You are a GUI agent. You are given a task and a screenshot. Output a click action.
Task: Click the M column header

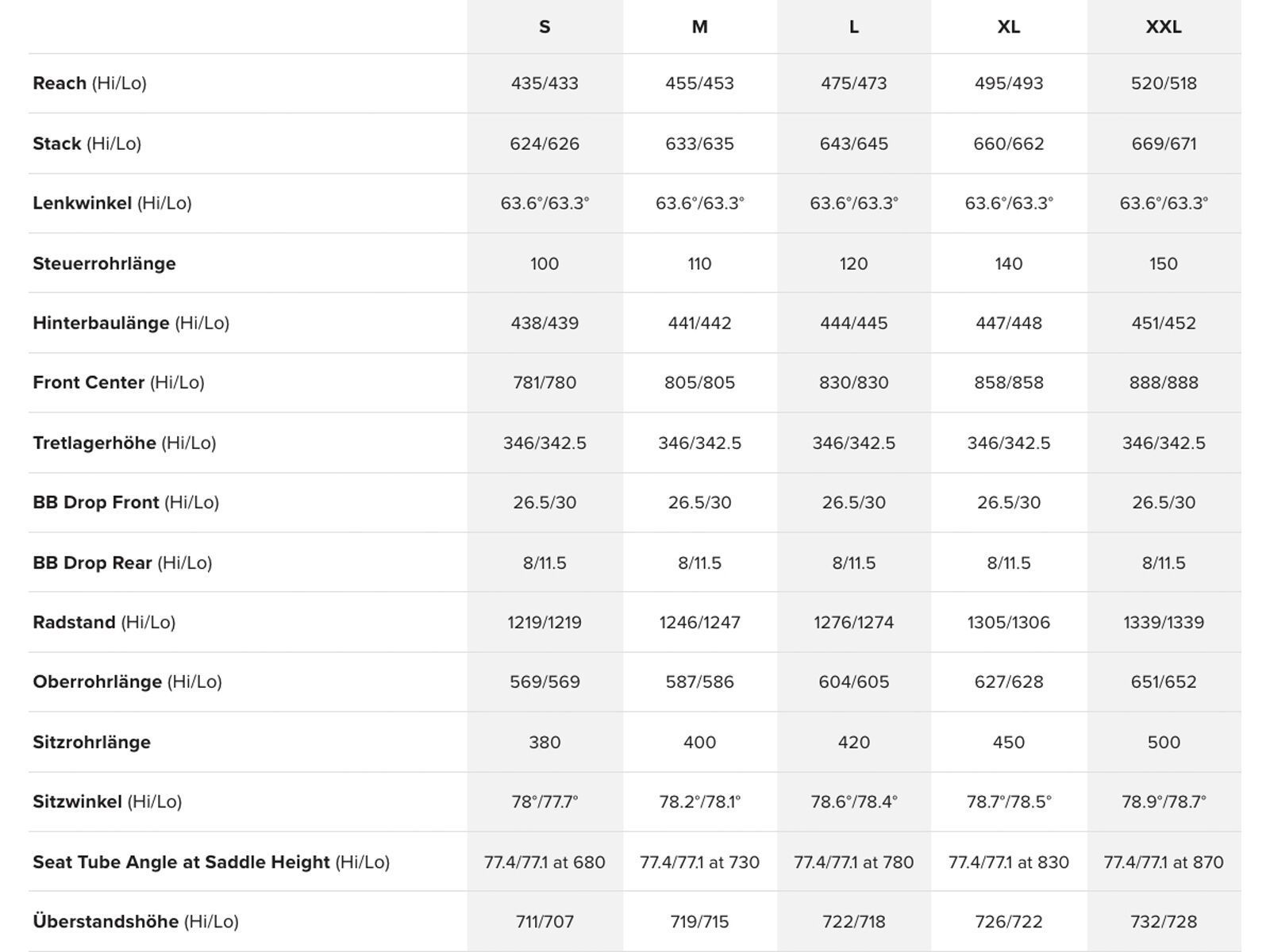click(699, 27)
